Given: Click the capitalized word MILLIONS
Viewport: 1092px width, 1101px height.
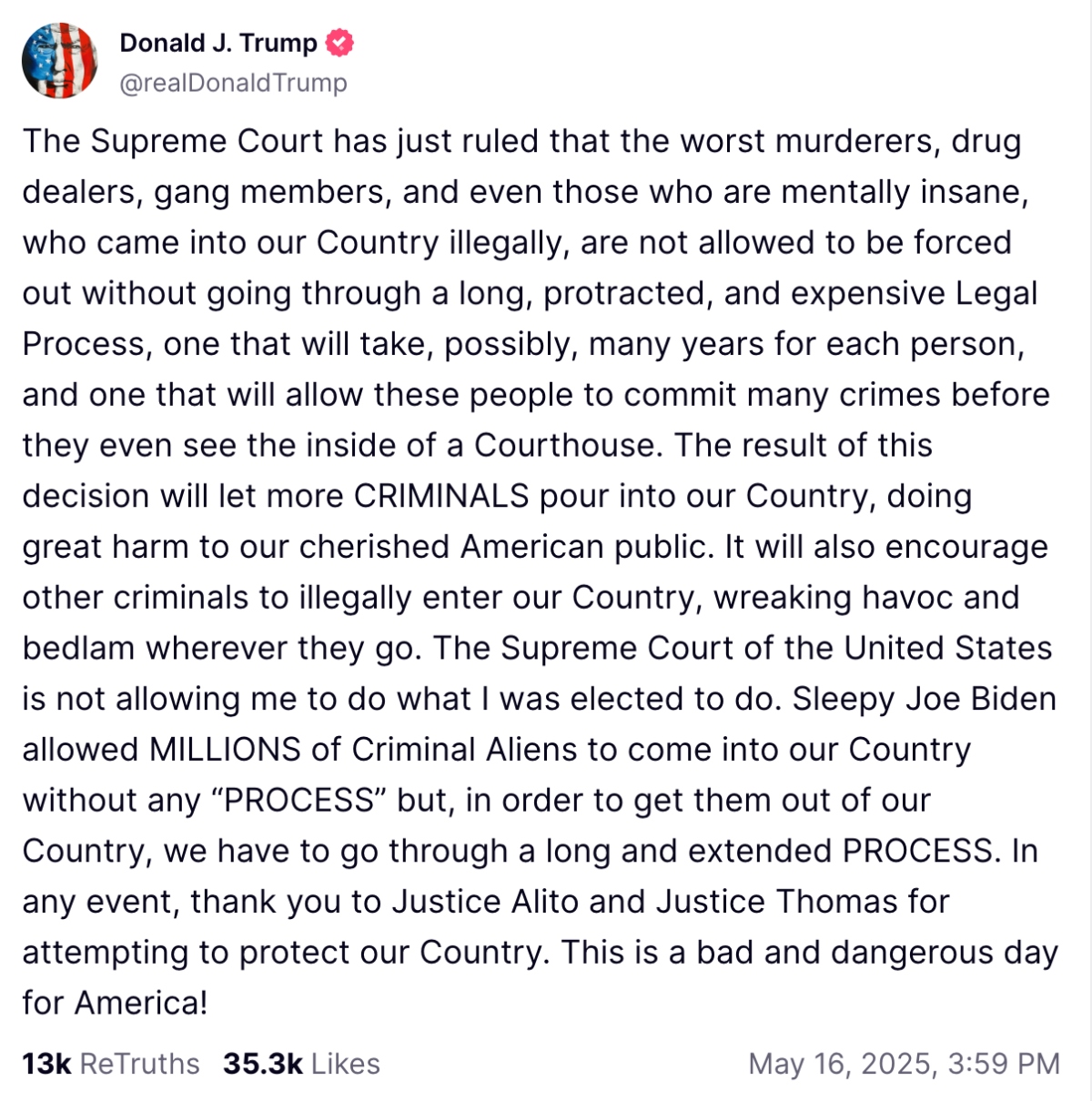Looking at the screenshot, I should point(225,749).
